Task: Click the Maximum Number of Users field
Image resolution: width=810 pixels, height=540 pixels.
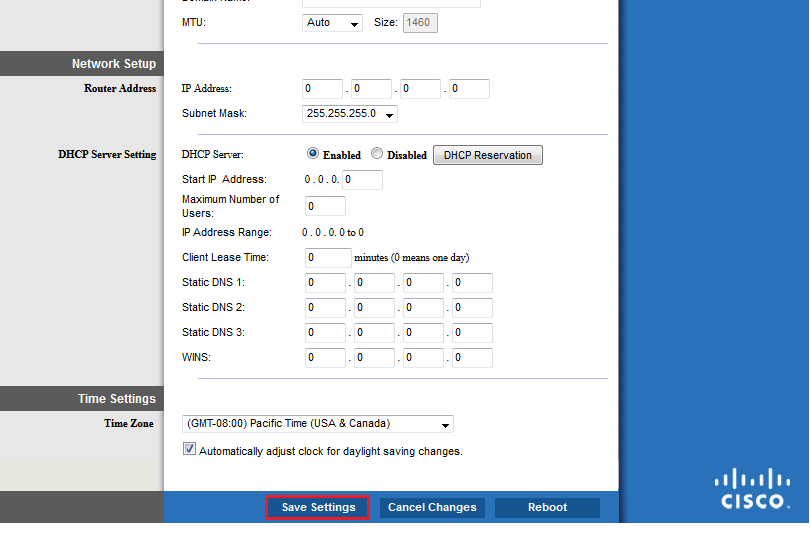Action: click(x=325, y=206)
